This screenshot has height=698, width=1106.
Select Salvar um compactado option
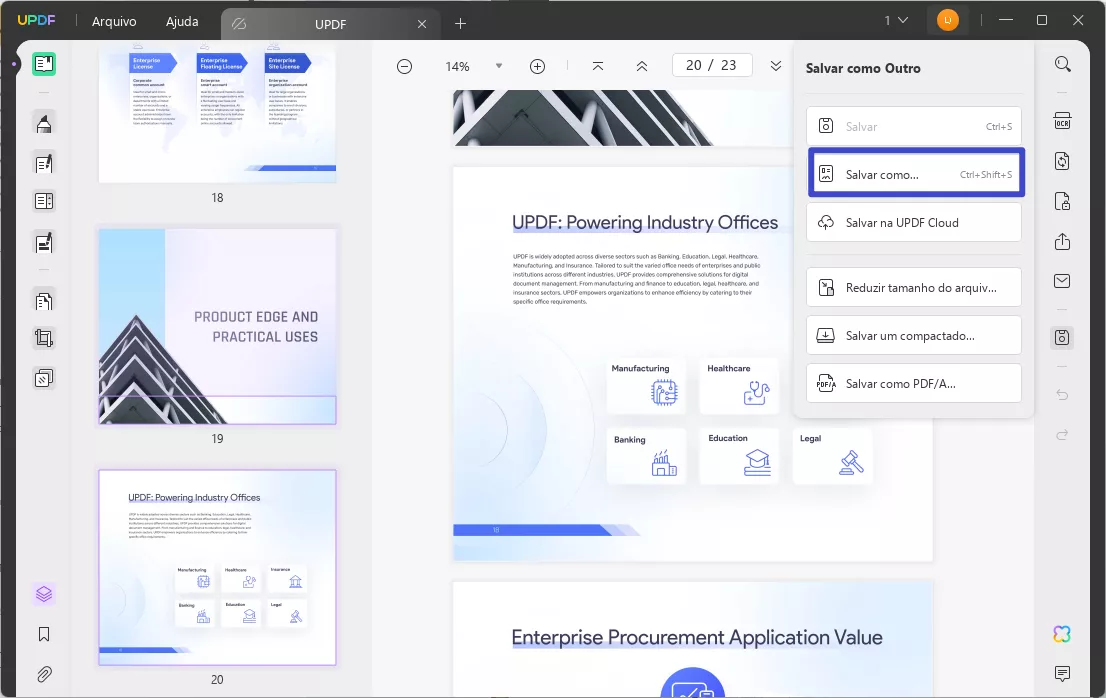pos(914,335)
